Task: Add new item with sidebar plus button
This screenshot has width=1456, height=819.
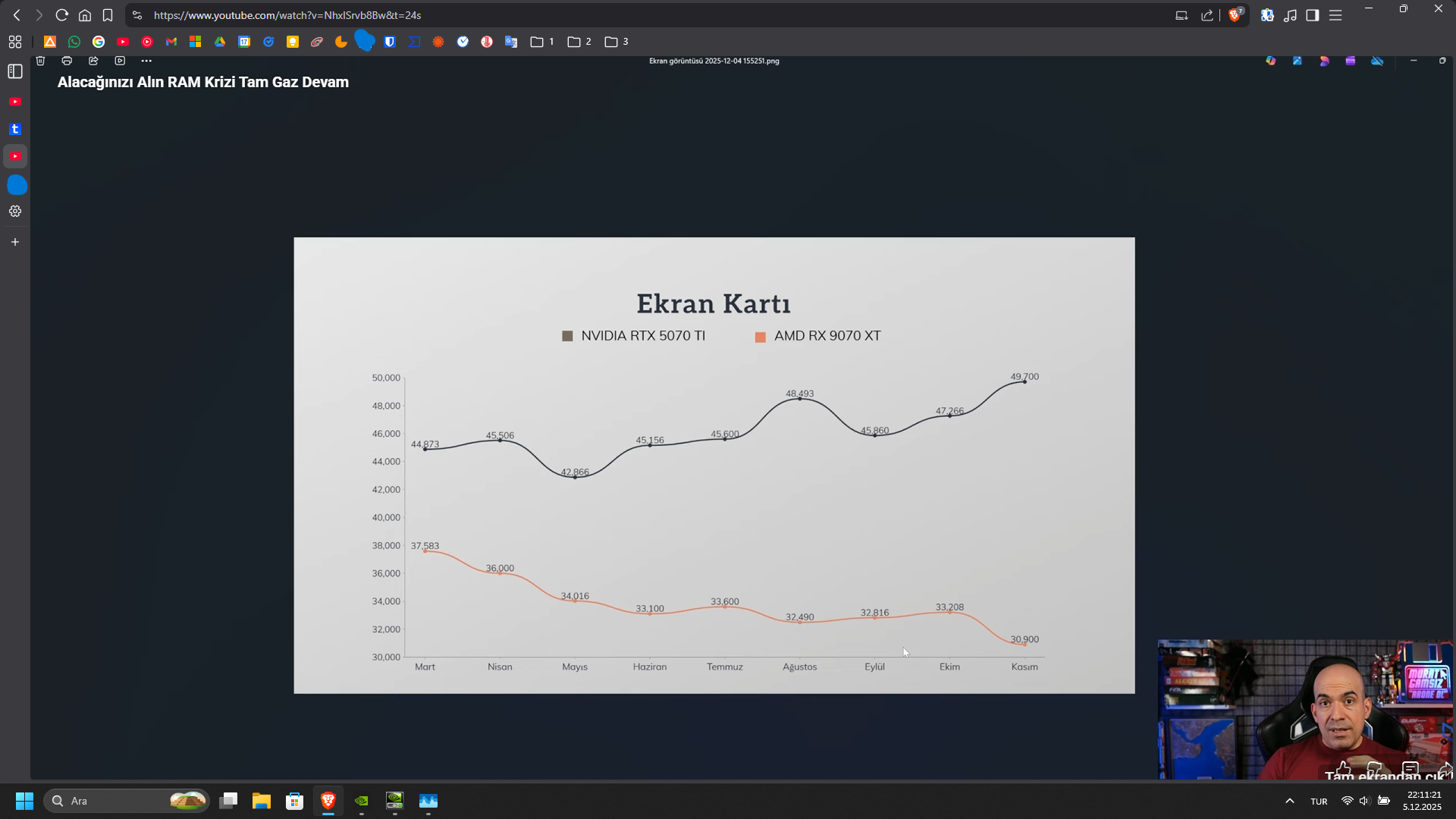Action: point(15,242)
